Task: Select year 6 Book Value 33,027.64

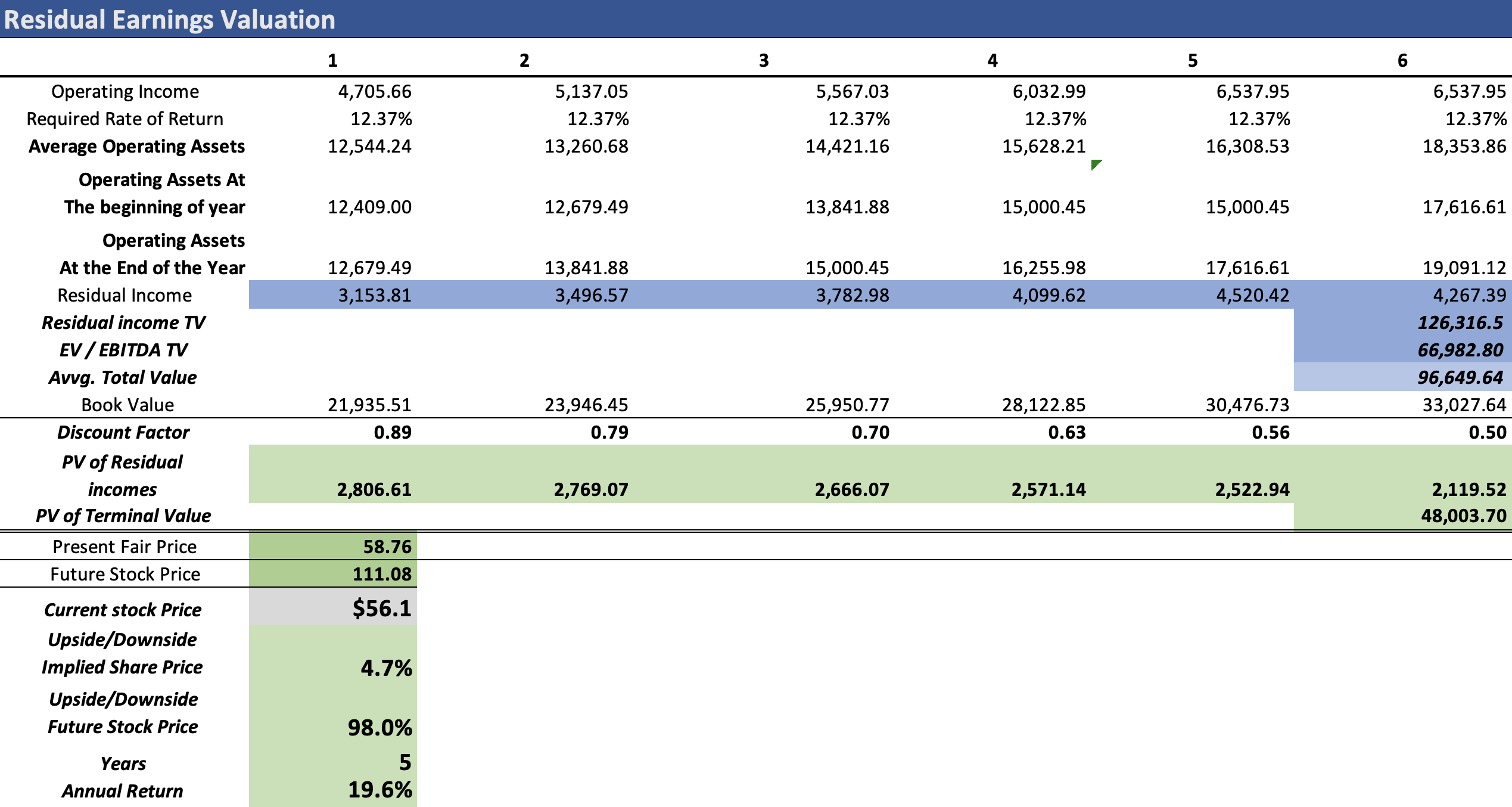Action: [x=1464, y=405]
